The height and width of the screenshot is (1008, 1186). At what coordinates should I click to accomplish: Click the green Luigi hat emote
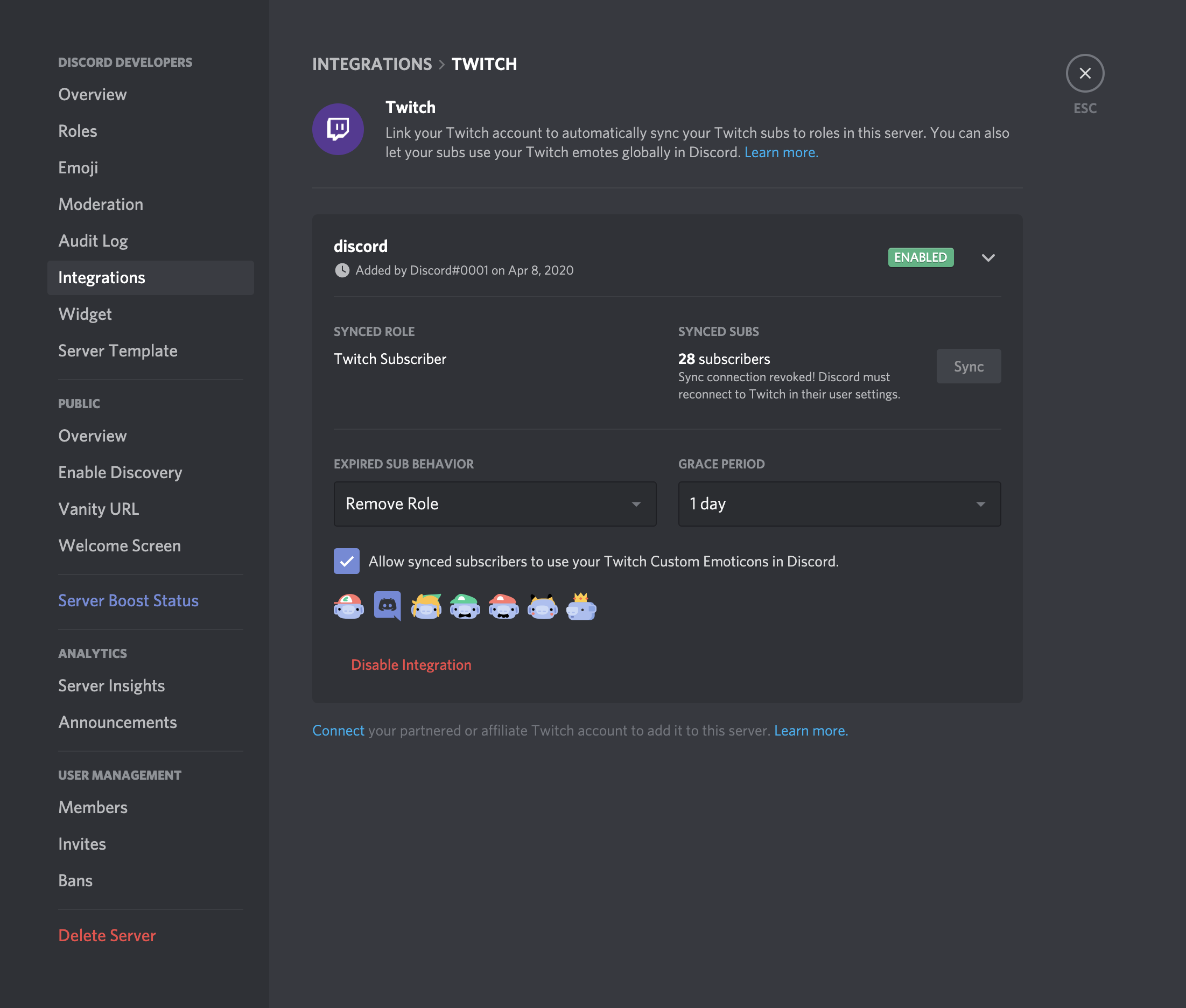point(465,607)
